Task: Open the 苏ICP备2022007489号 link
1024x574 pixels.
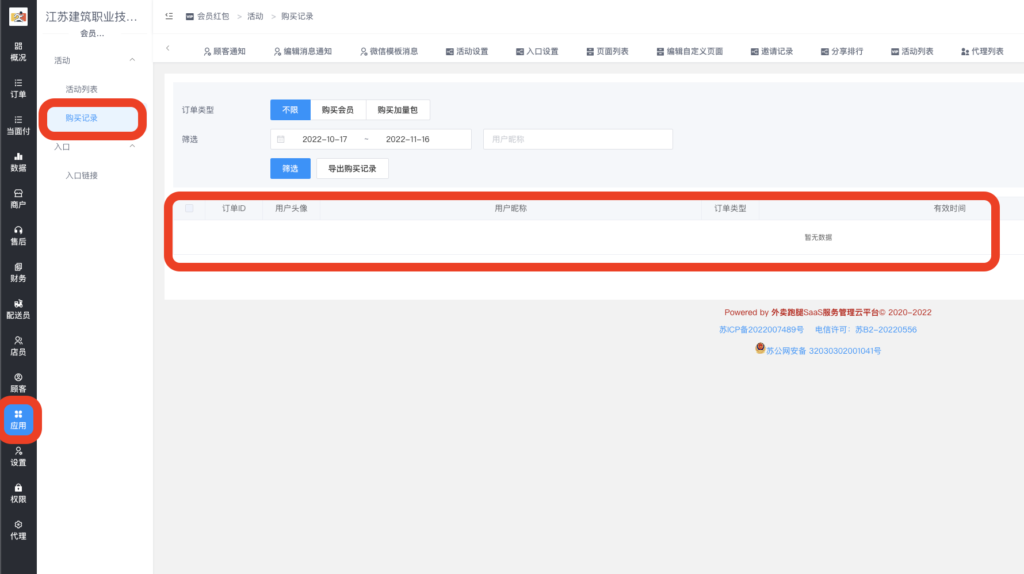Action: 761,330
